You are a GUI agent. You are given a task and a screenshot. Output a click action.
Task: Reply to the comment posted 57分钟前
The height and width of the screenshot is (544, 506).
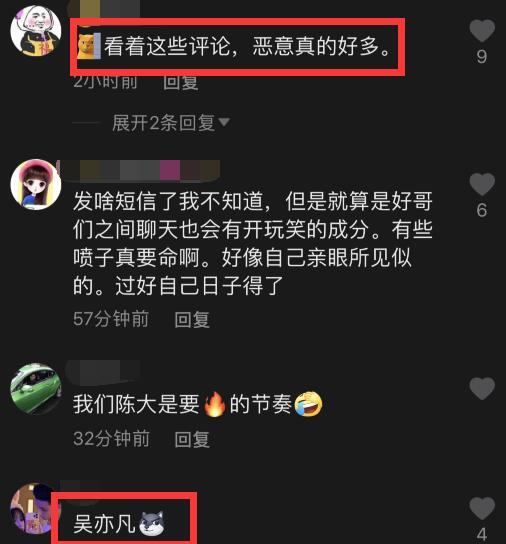click(x=192, y=320)
